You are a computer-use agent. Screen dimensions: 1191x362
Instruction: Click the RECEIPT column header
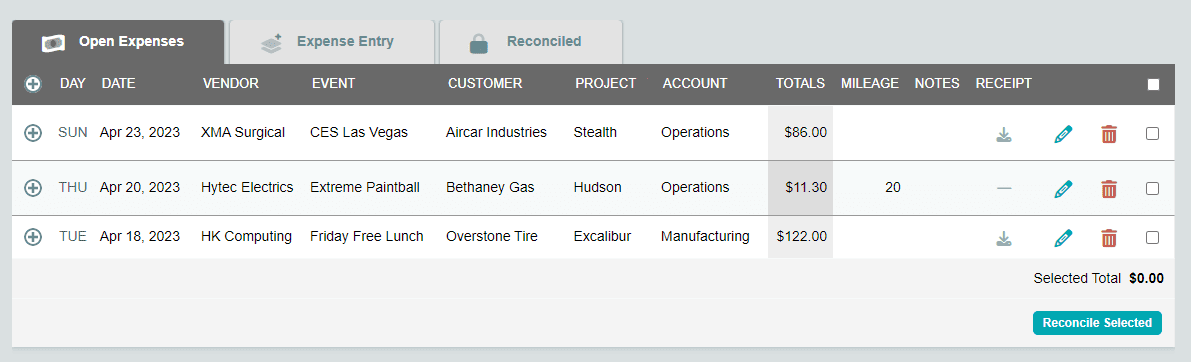click(1003, 83)
